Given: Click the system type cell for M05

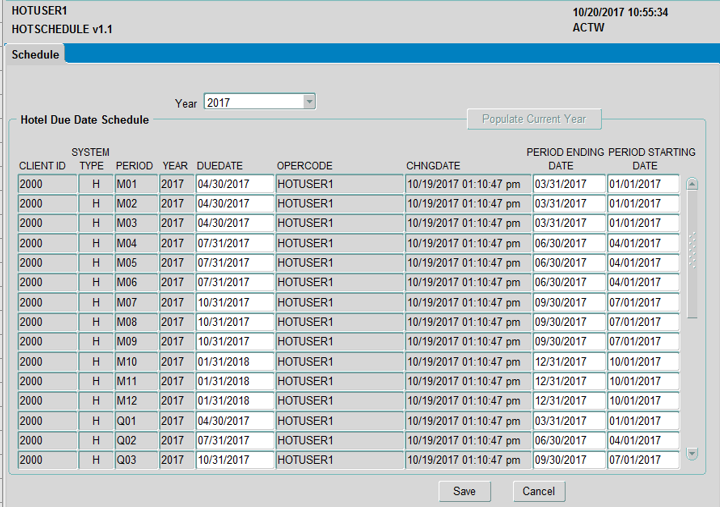Looking at the screenshot, I should point(96,263).
